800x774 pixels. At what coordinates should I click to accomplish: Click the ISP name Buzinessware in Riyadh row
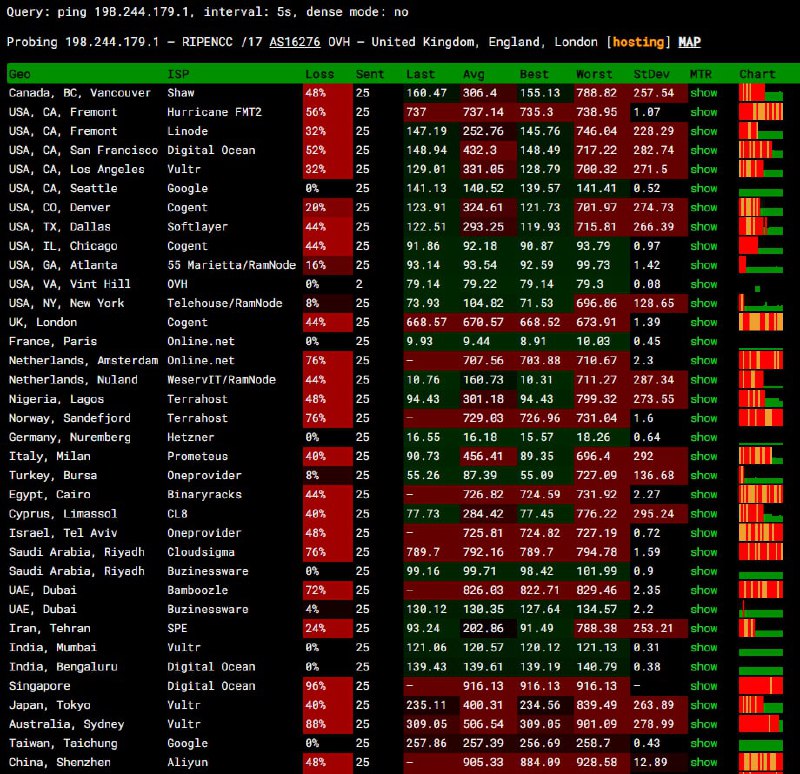tap(208, 571)
